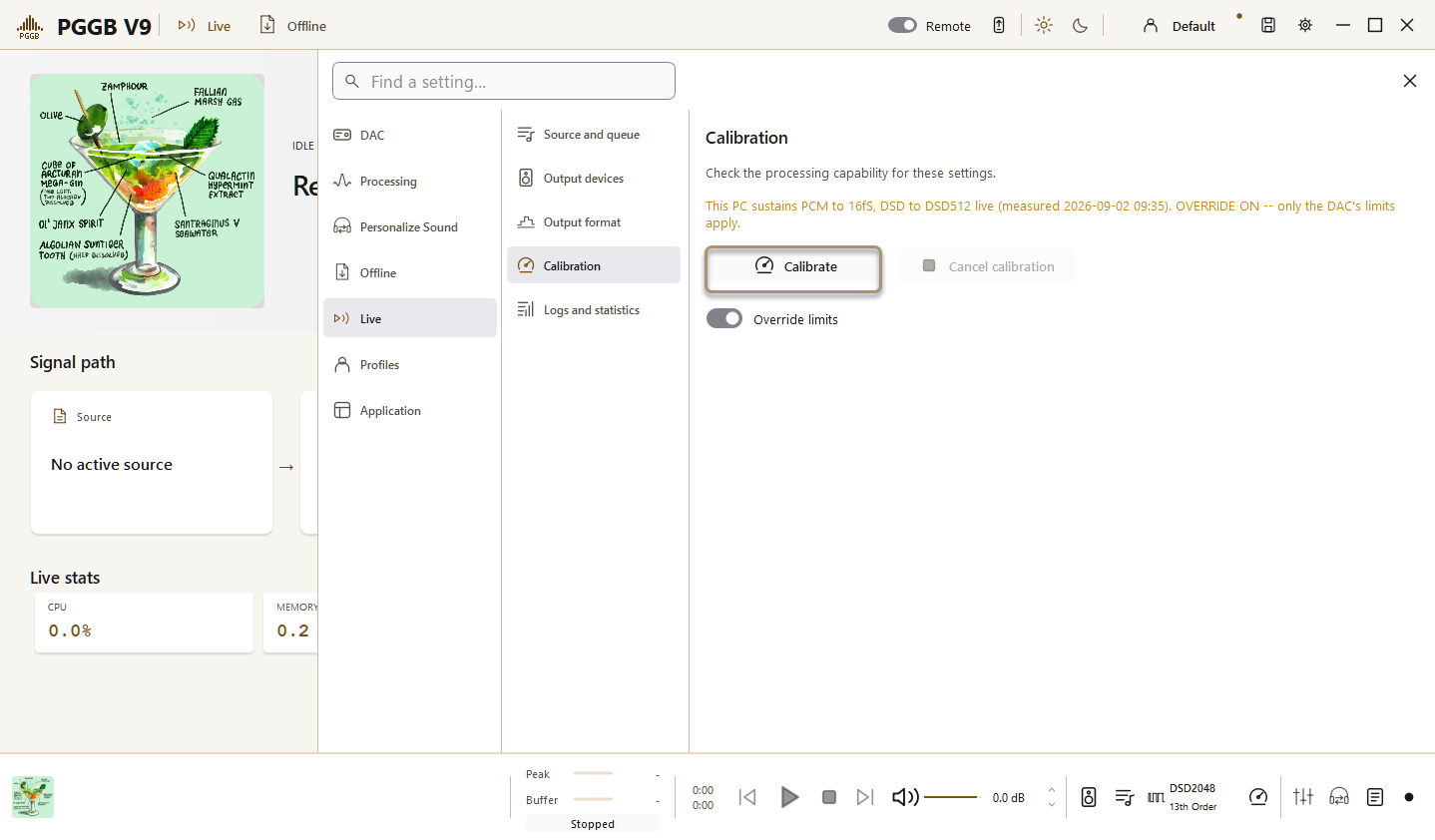Increase volume with the up stepper arrow

pos(1052,790)
